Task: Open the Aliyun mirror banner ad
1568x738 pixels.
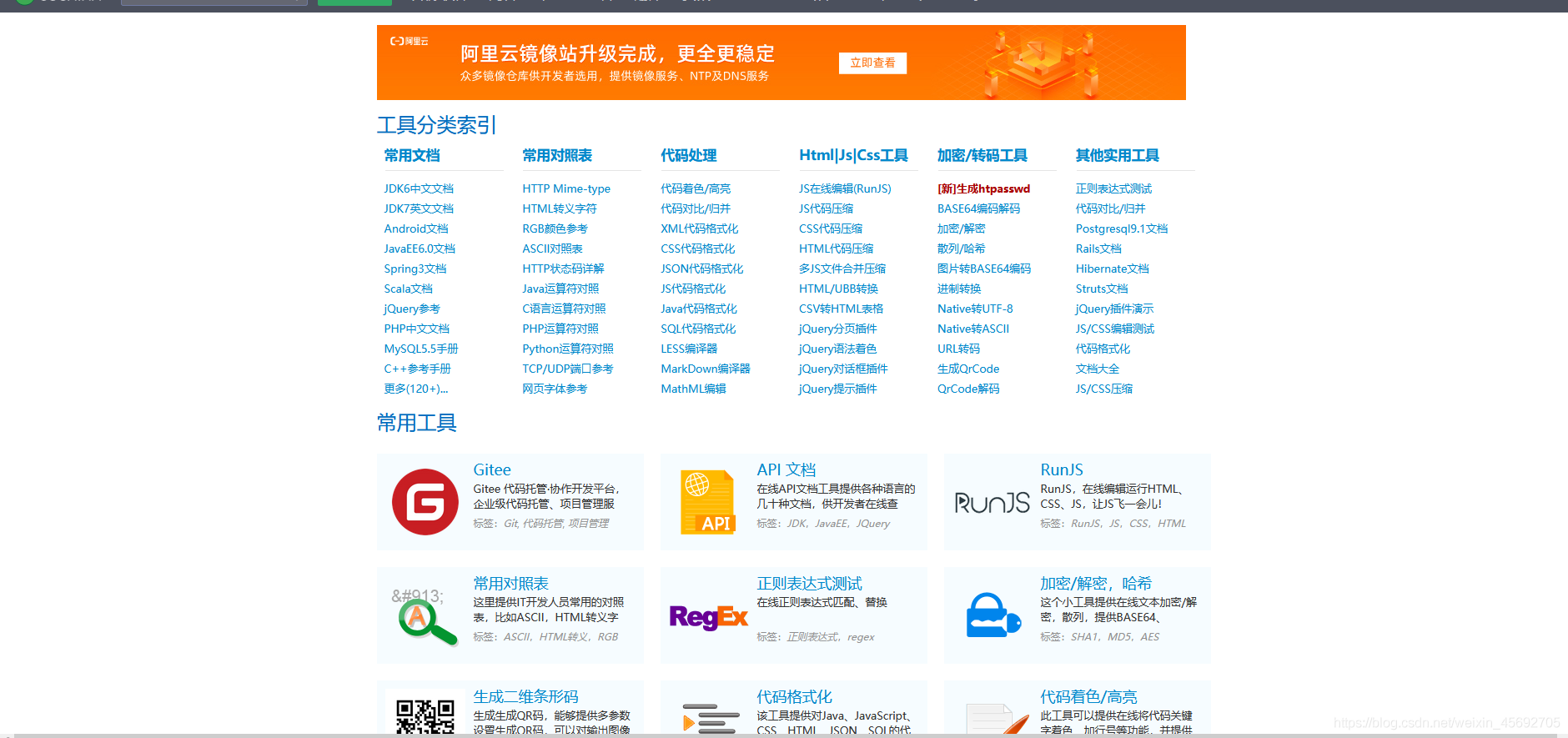Action: pos(781,63)
